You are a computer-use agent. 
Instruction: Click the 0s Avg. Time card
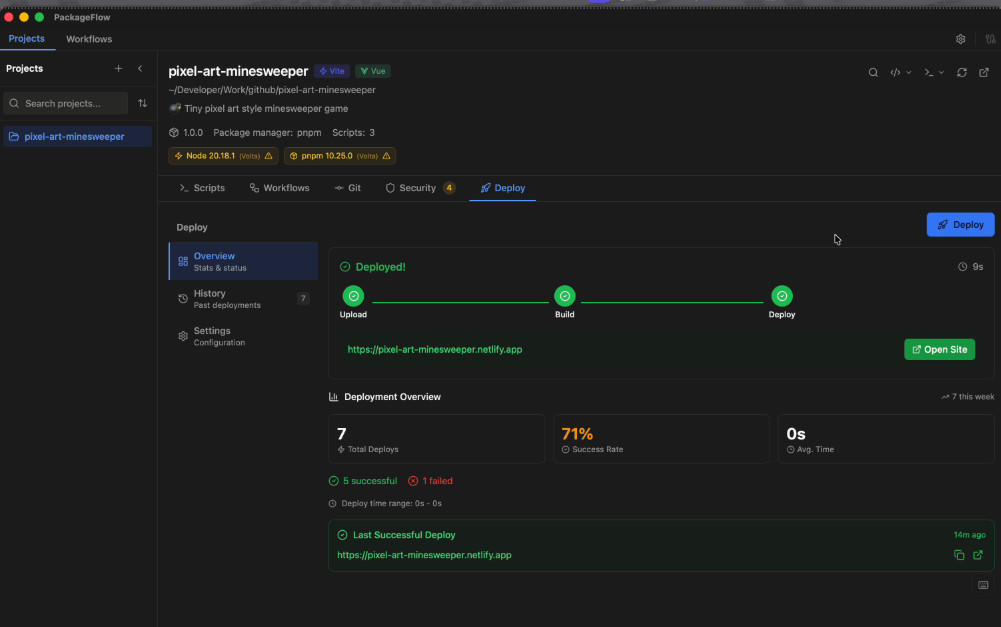(x=885, y=439)
